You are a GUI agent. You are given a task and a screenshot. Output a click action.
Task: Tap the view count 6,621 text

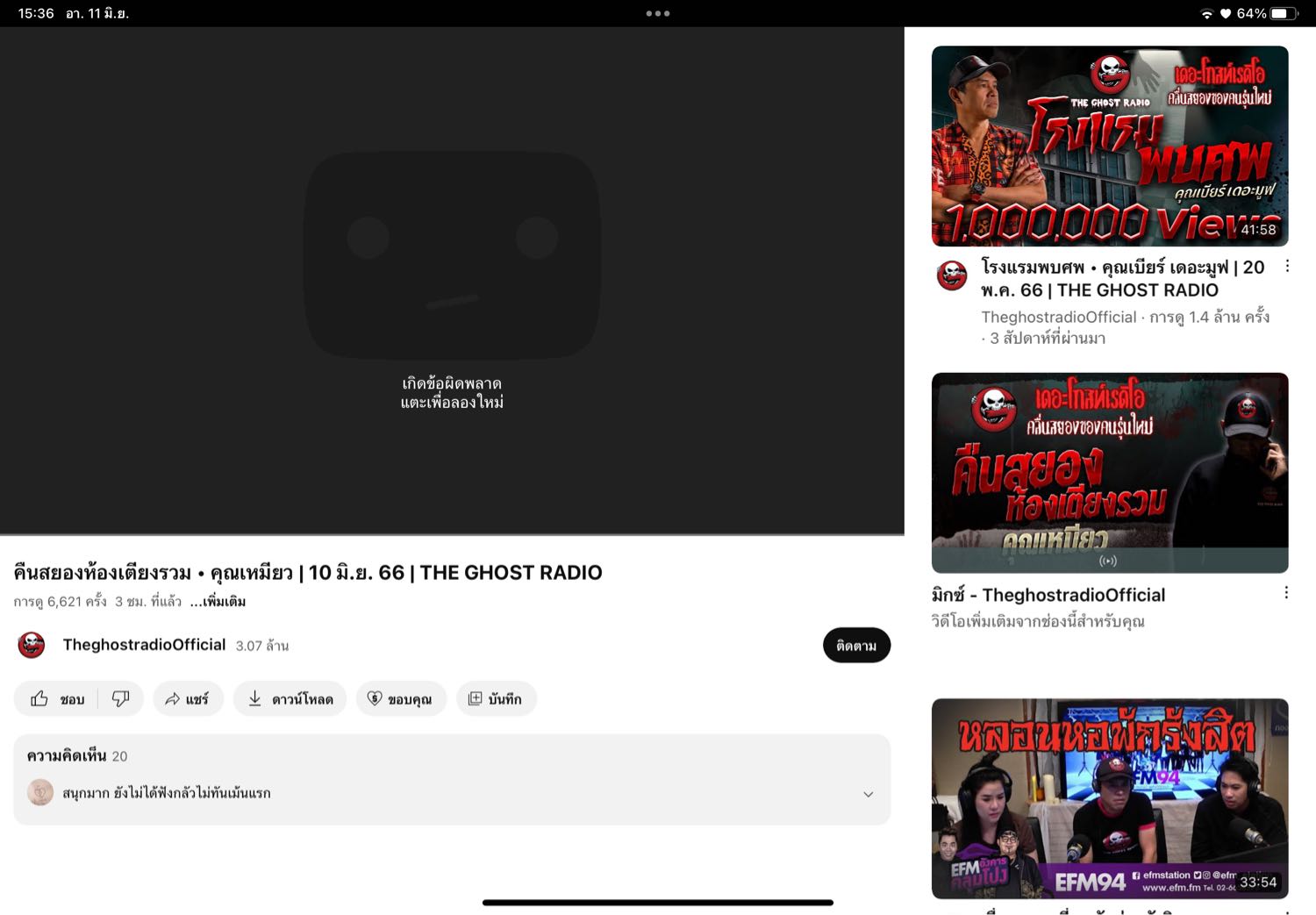(61, 602)
